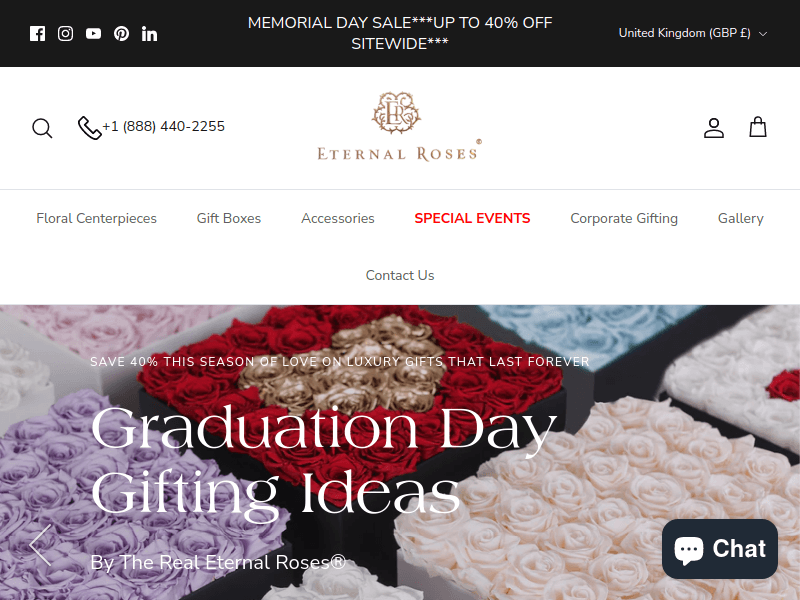Open the SPECIAL EVENTS menu
Image resolution: width=800 pixels, height=600 pixels.
coord(472,218)
